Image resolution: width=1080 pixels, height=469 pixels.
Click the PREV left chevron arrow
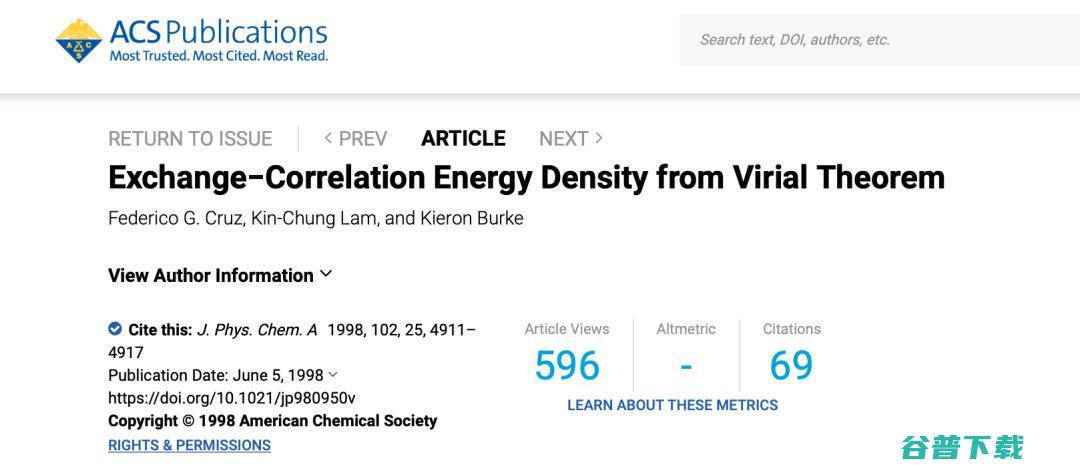[x=329, y=138]
